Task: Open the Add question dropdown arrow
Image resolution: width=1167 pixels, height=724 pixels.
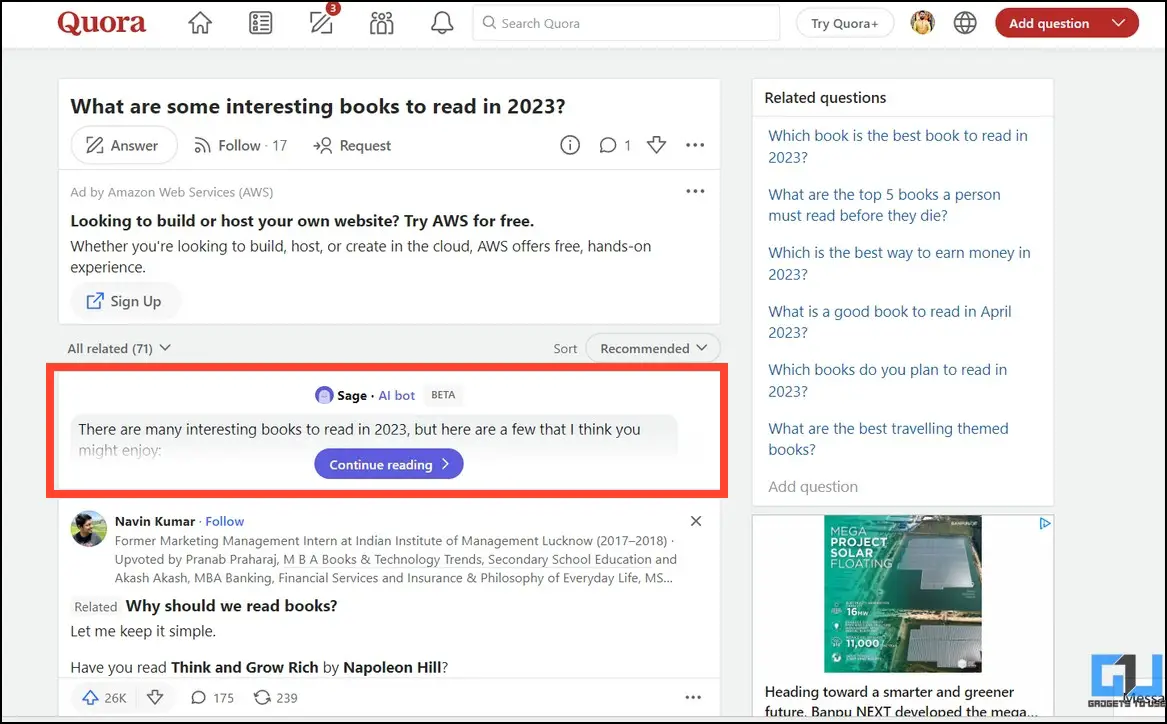Action: (x=1119, y=23)
